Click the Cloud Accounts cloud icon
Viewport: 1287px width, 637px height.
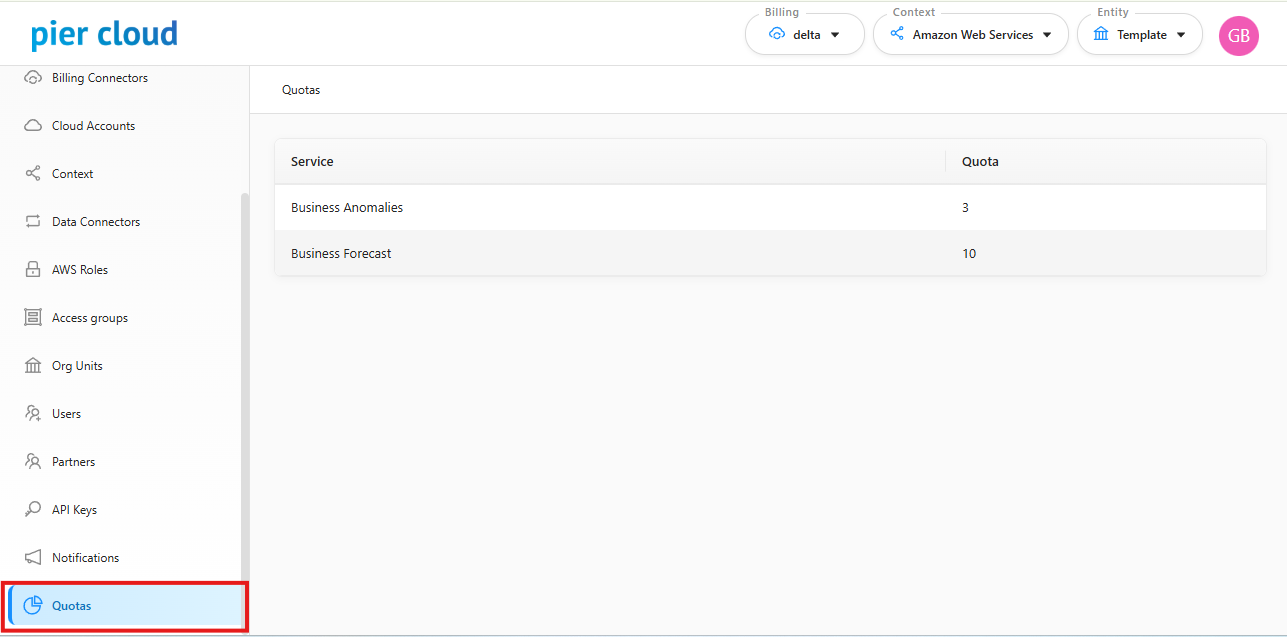(x=33, y=126)
